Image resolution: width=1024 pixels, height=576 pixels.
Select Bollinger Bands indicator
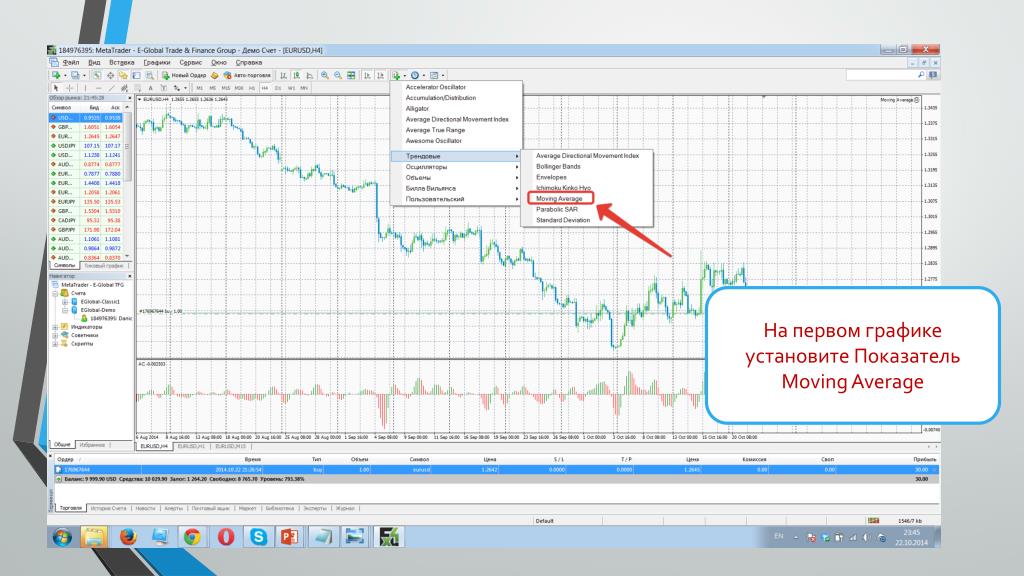[x=558, y=167]
